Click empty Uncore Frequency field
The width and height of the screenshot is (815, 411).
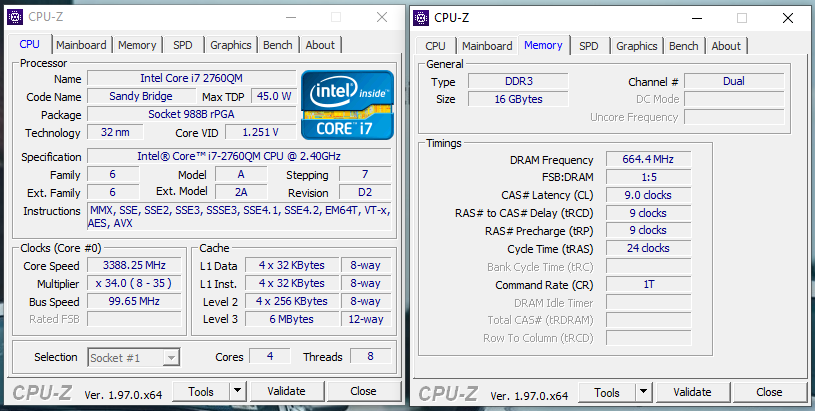tap(734, 117)
